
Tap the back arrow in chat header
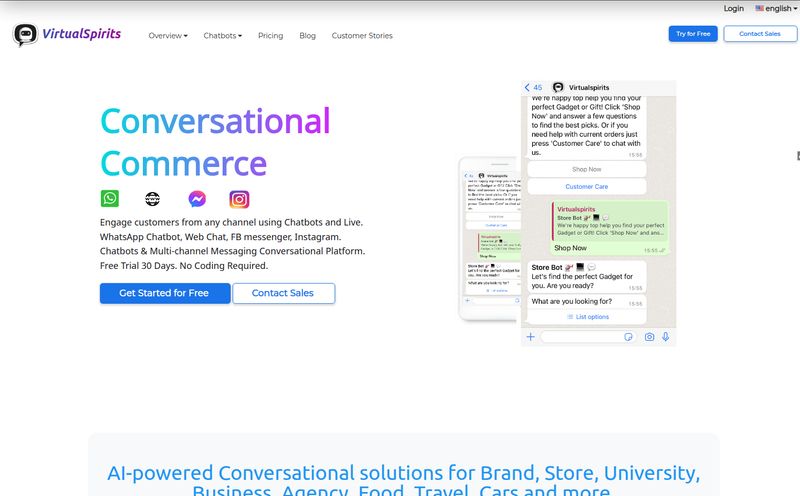527,87
